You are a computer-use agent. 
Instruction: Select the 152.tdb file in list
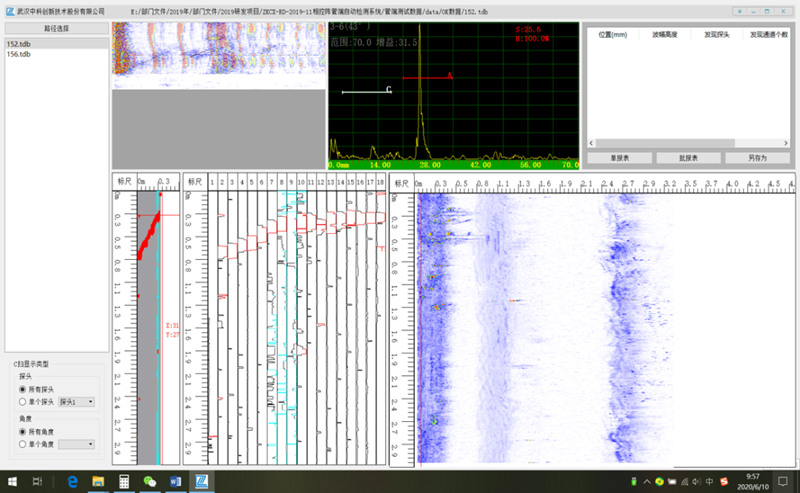18,45
